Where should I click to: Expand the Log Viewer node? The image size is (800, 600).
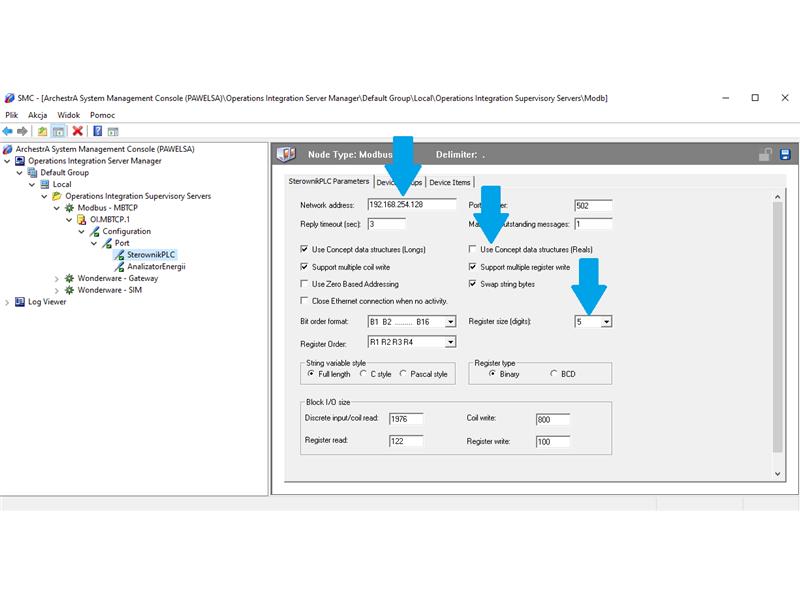[x=7, y=302]
